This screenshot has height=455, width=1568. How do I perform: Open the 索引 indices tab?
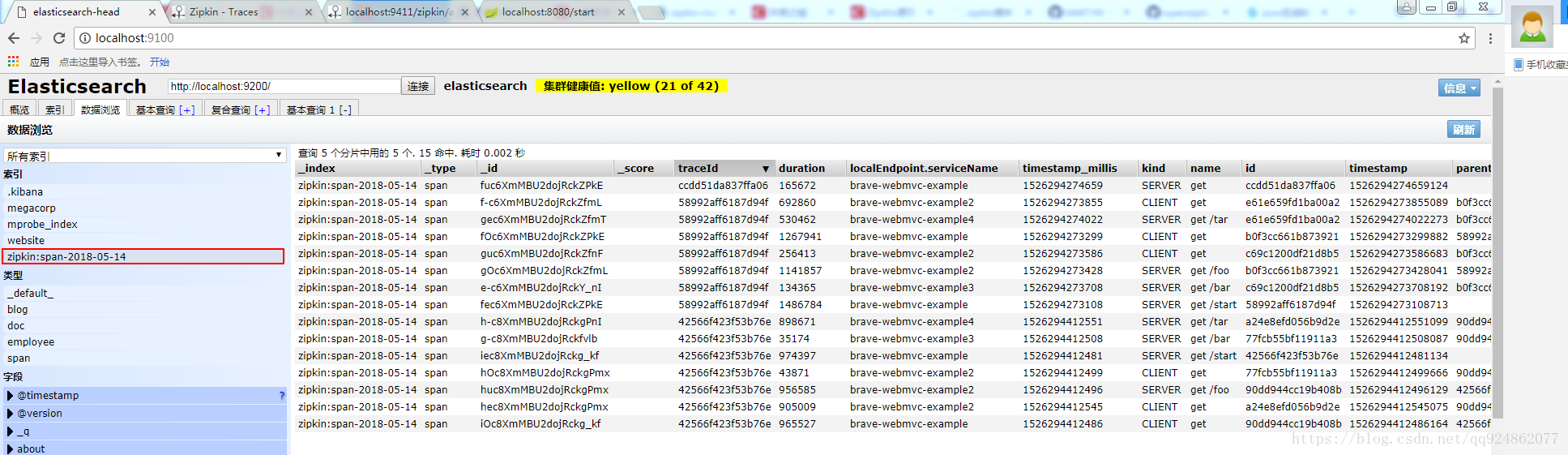[54, 109]
